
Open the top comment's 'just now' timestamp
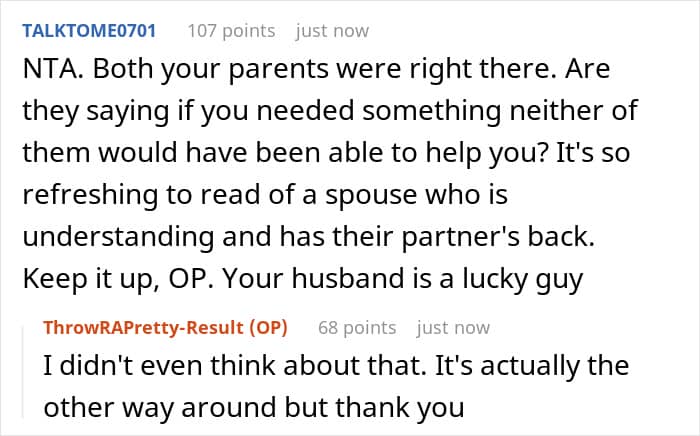point(332,31)
